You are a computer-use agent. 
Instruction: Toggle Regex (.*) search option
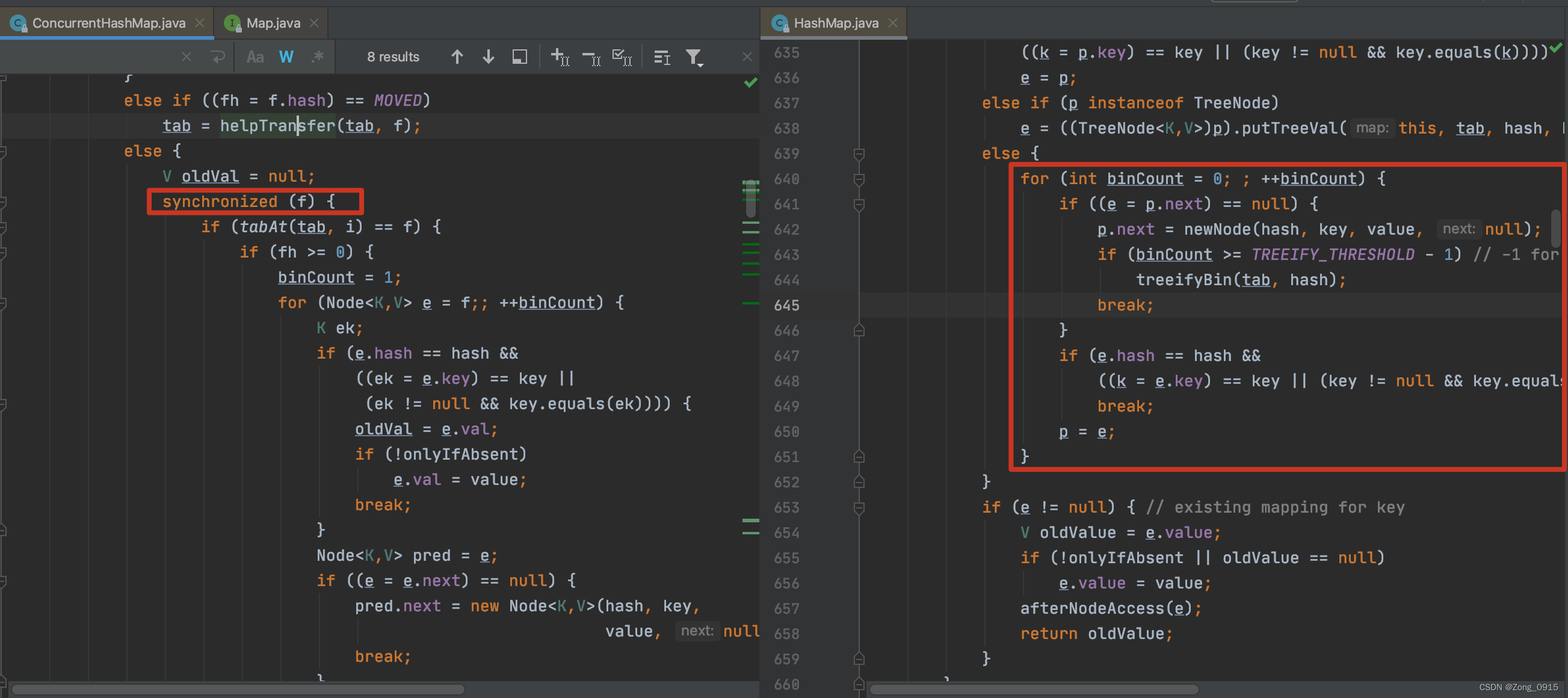317,57
